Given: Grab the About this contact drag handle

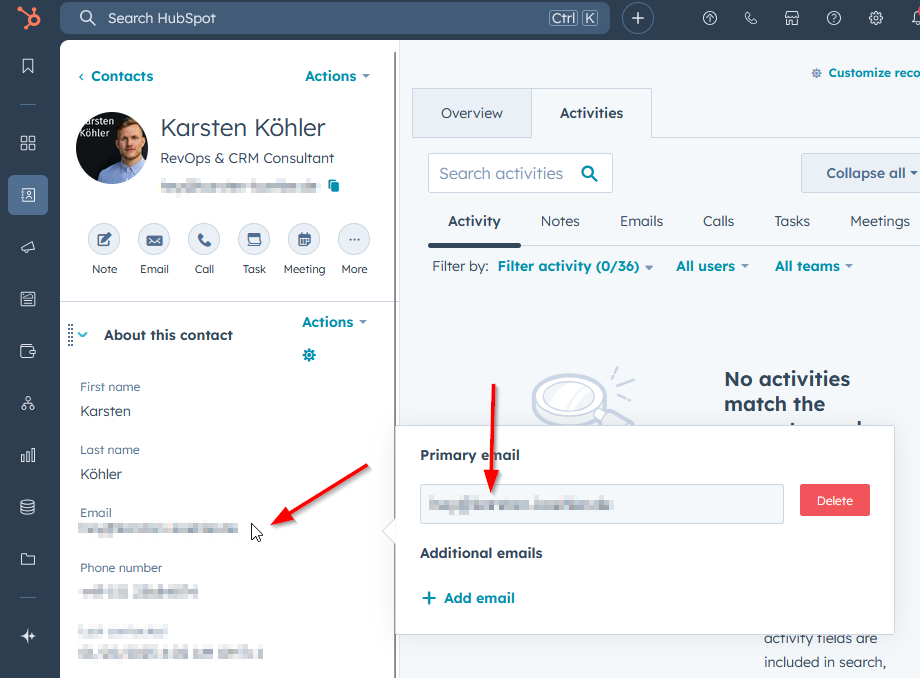Looking at the screenshot, I should 70,335.
